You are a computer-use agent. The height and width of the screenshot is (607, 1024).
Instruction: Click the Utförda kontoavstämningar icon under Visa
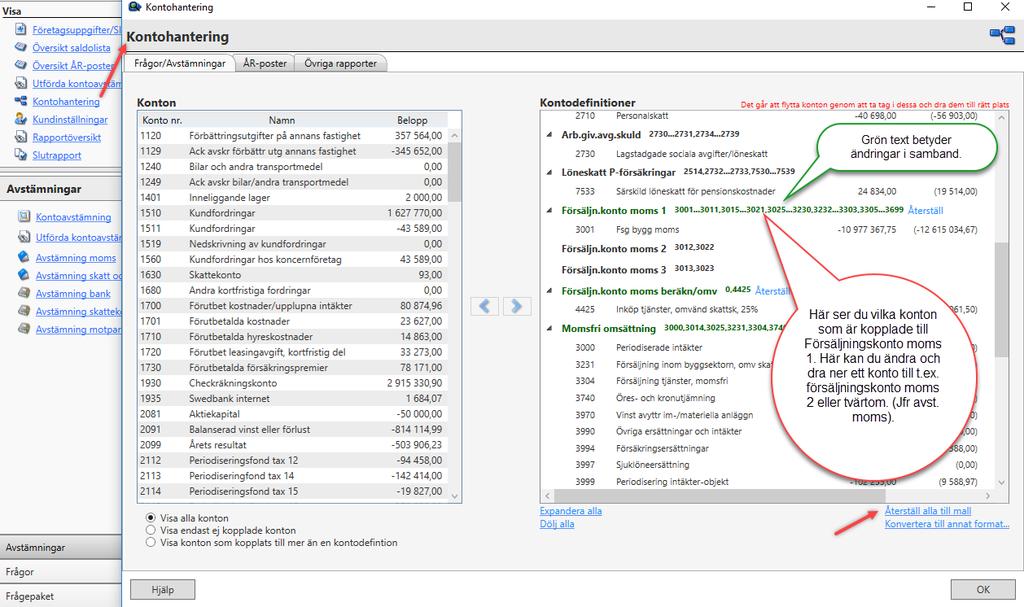tap(21, 83)
